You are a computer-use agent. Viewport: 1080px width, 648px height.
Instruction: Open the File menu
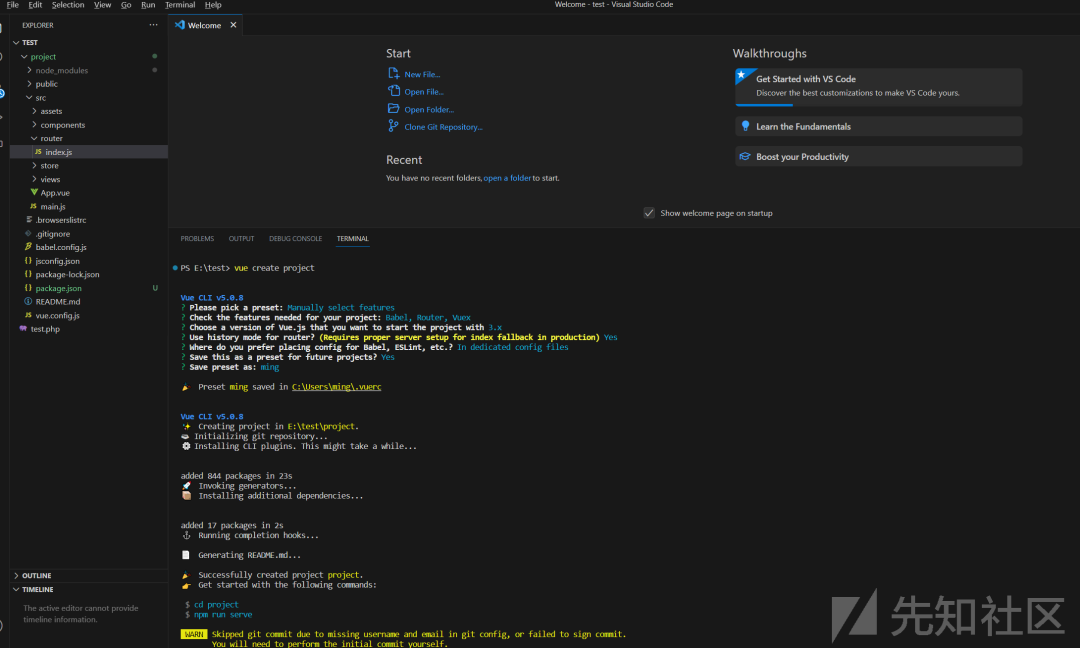click(x=12, y=5)
